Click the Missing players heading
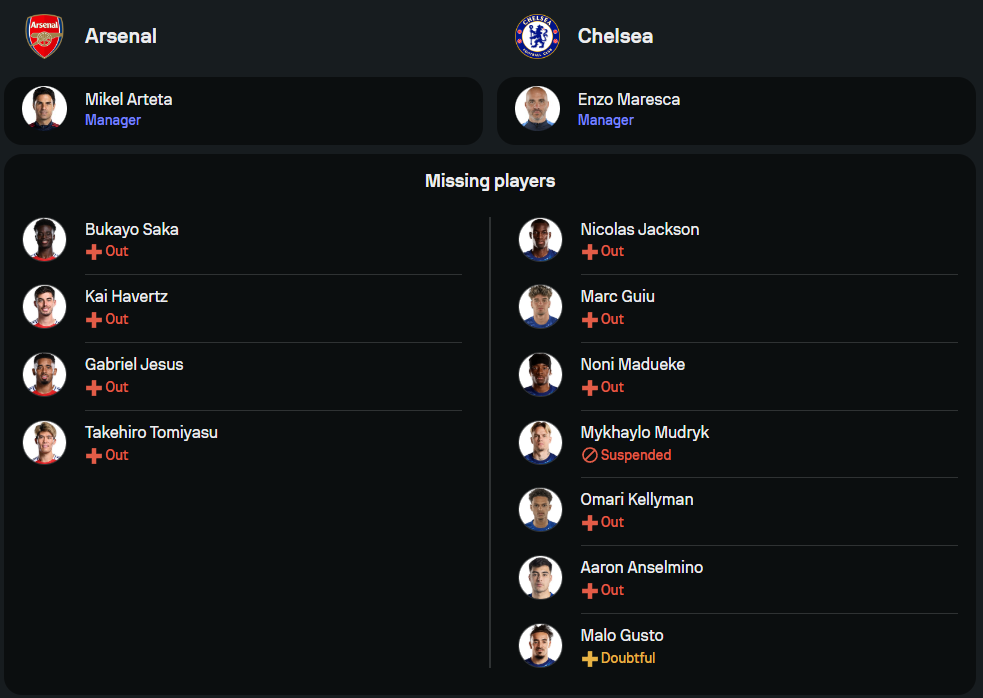The width and height of the screenshot is (983, 698). click(490, 181)
